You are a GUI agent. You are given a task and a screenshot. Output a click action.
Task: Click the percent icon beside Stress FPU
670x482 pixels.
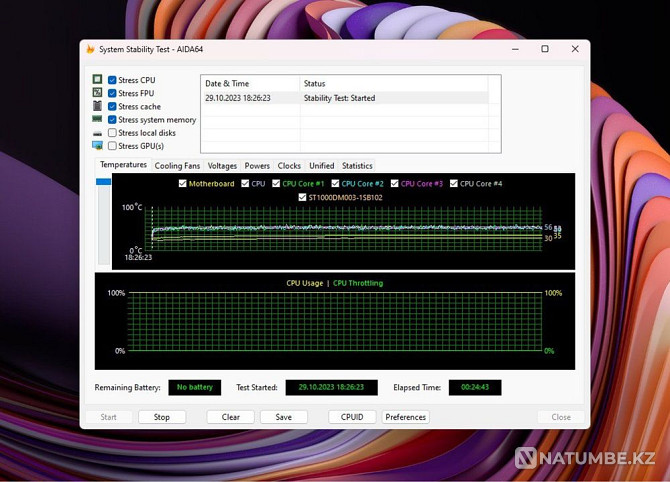point(97,92)
